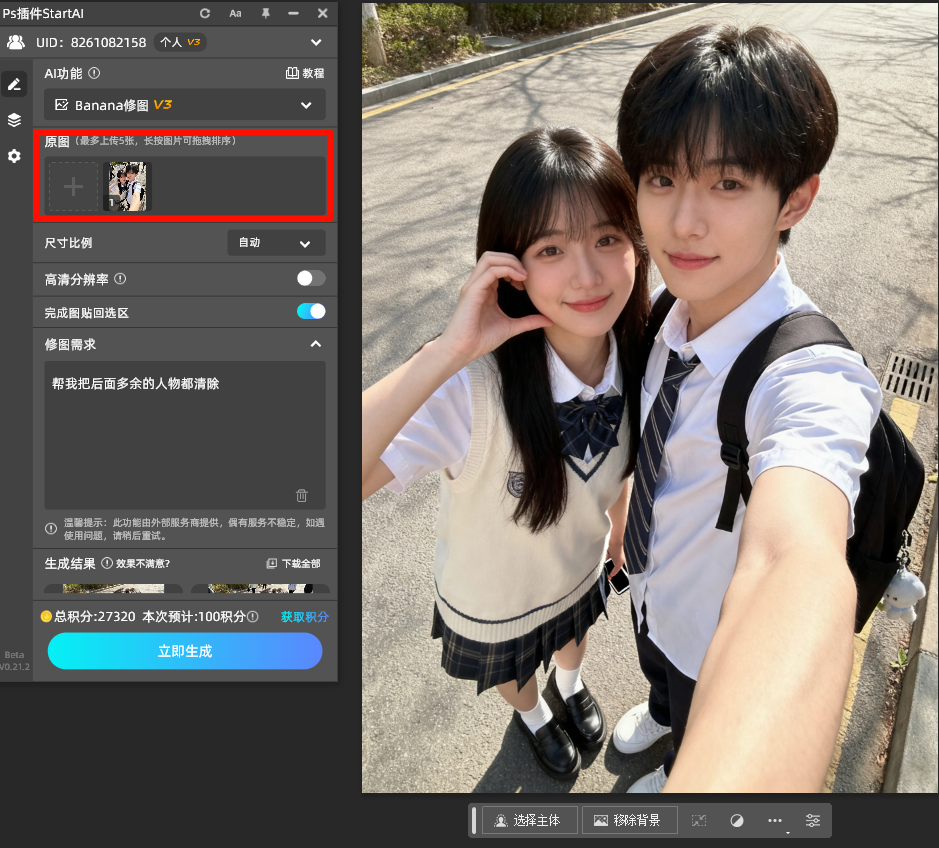Expand the UID account chevron
This screenshot has width=939, height=848.
tap(316, 42)
